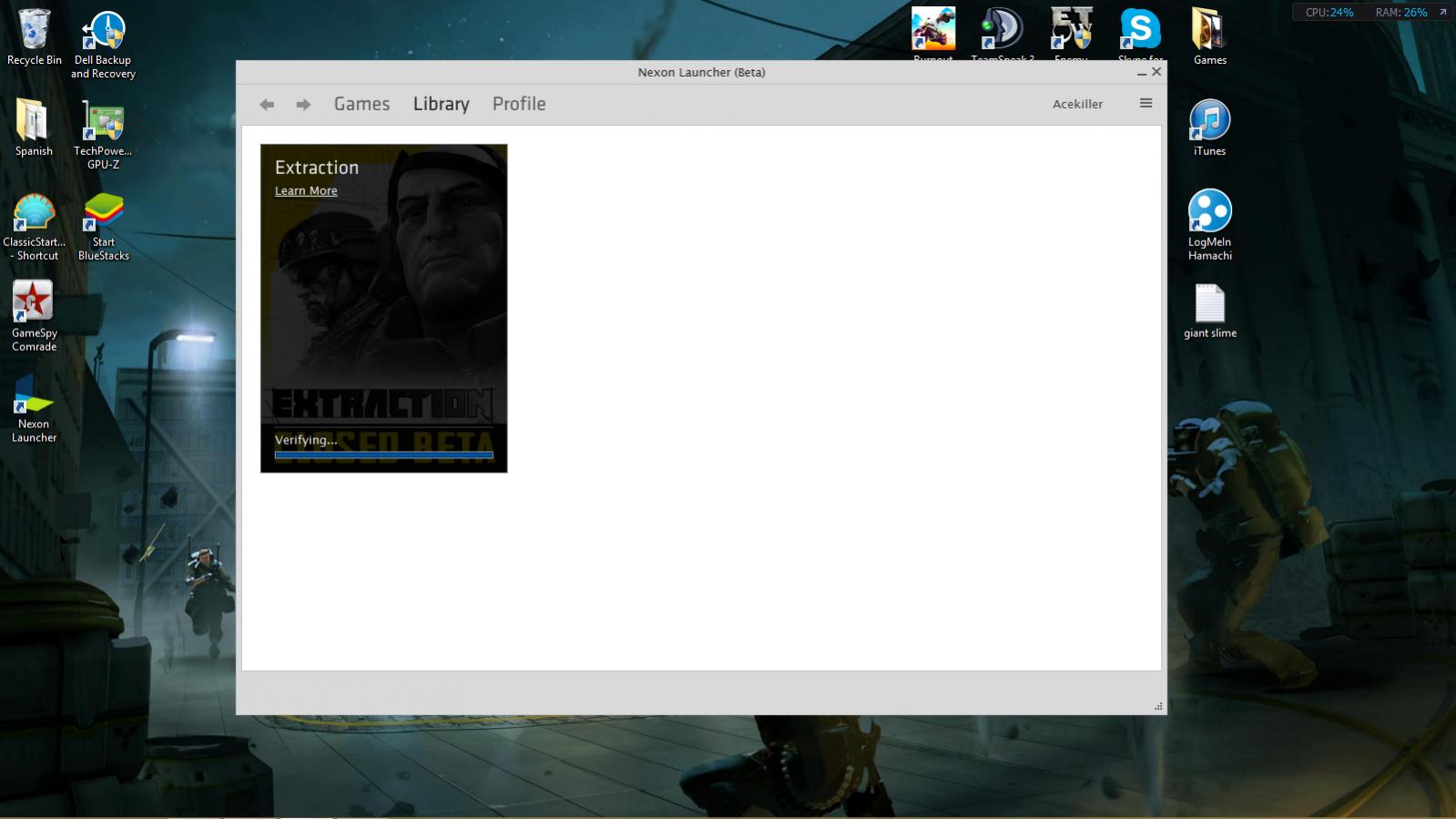Click the forward arrow in Nexon Launcher
1456x819 pixels.
303,105
